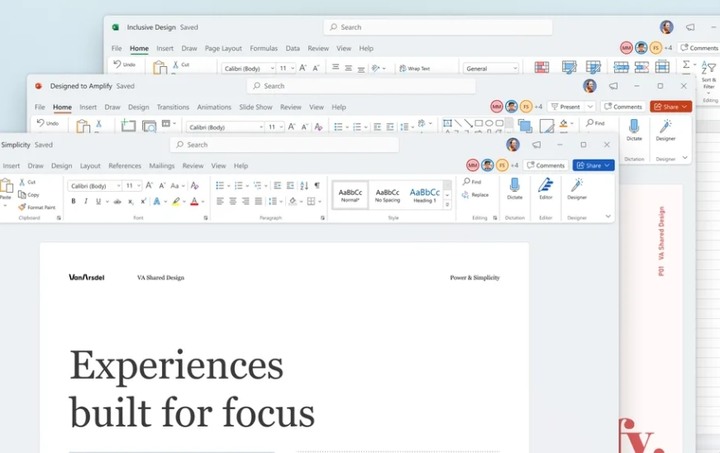Toggle Underline in Word ribbon
This screenshot has height=453, width=720.
[x=98, y=201]
